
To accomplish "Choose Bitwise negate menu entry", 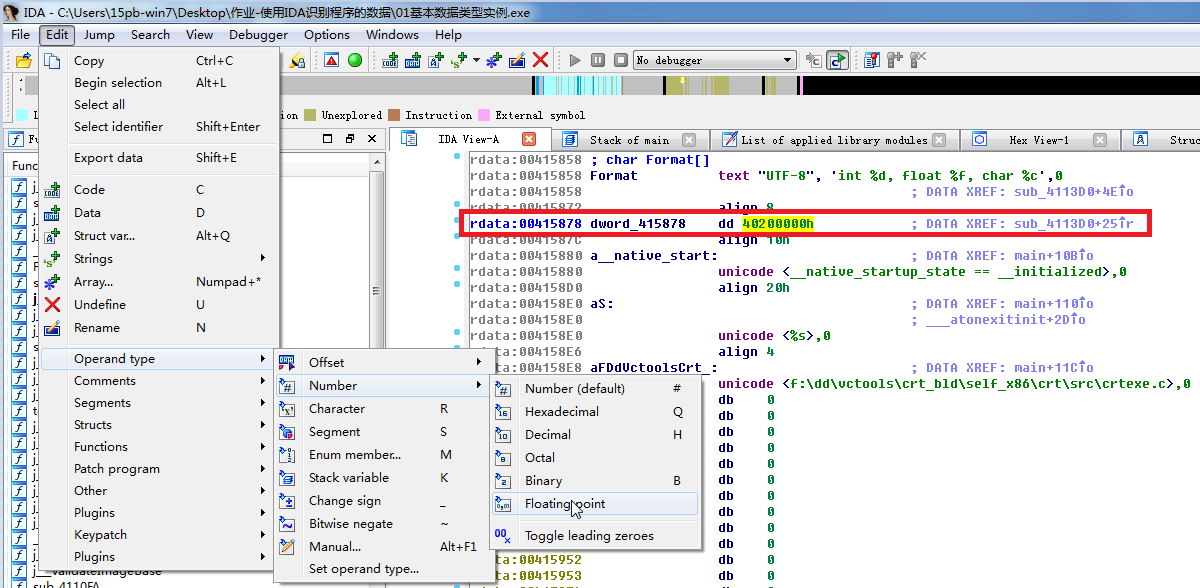I will pyautogui.click(x=384, y=524).
